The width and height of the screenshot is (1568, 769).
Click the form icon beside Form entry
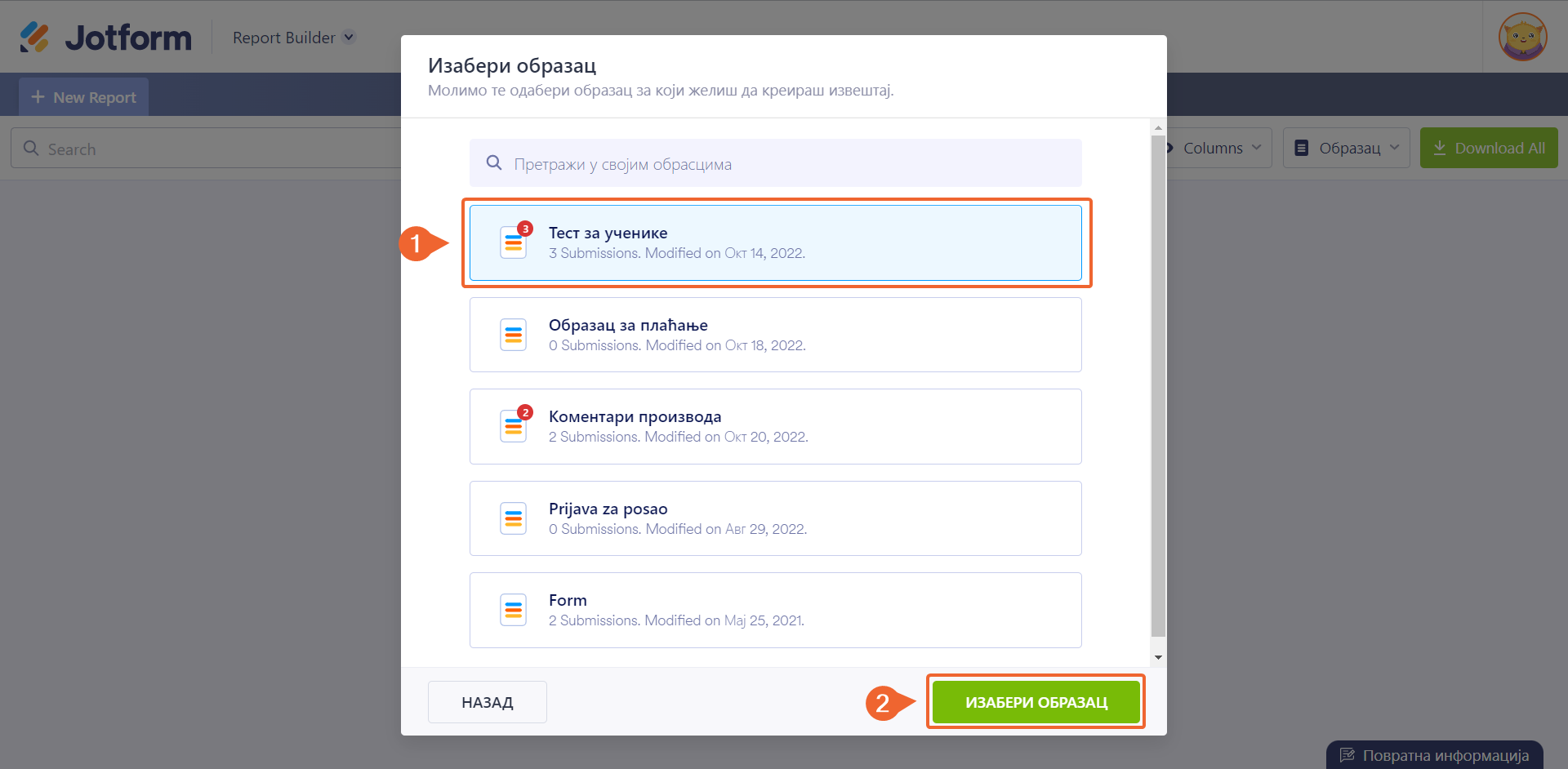click(x=514, y=610)
